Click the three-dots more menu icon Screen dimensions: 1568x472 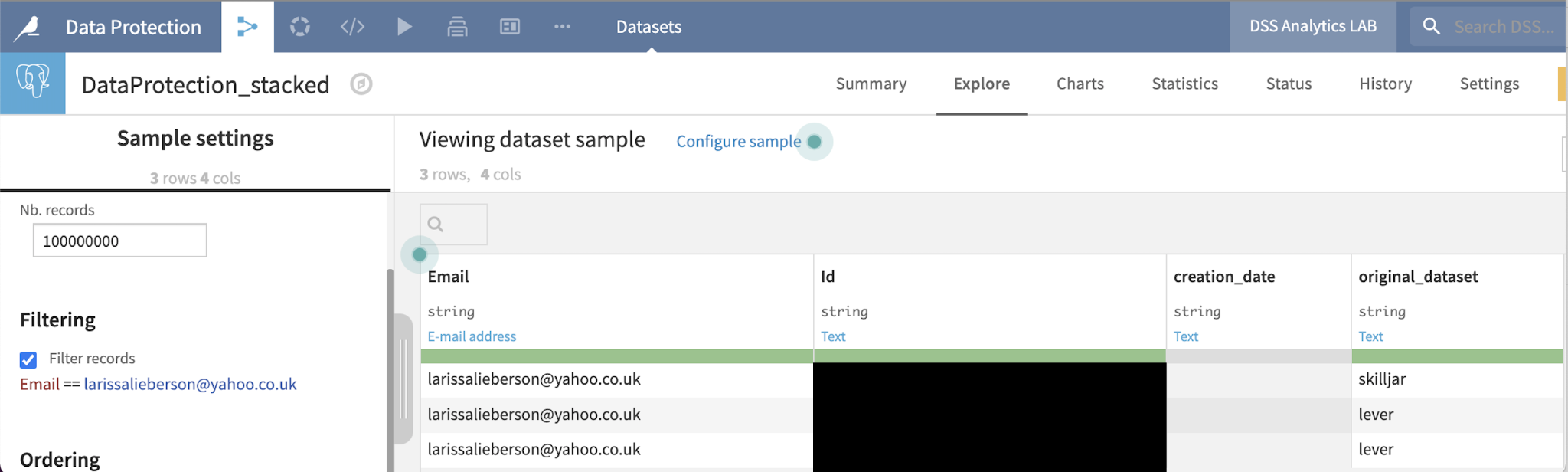click(x=562, y=27)
